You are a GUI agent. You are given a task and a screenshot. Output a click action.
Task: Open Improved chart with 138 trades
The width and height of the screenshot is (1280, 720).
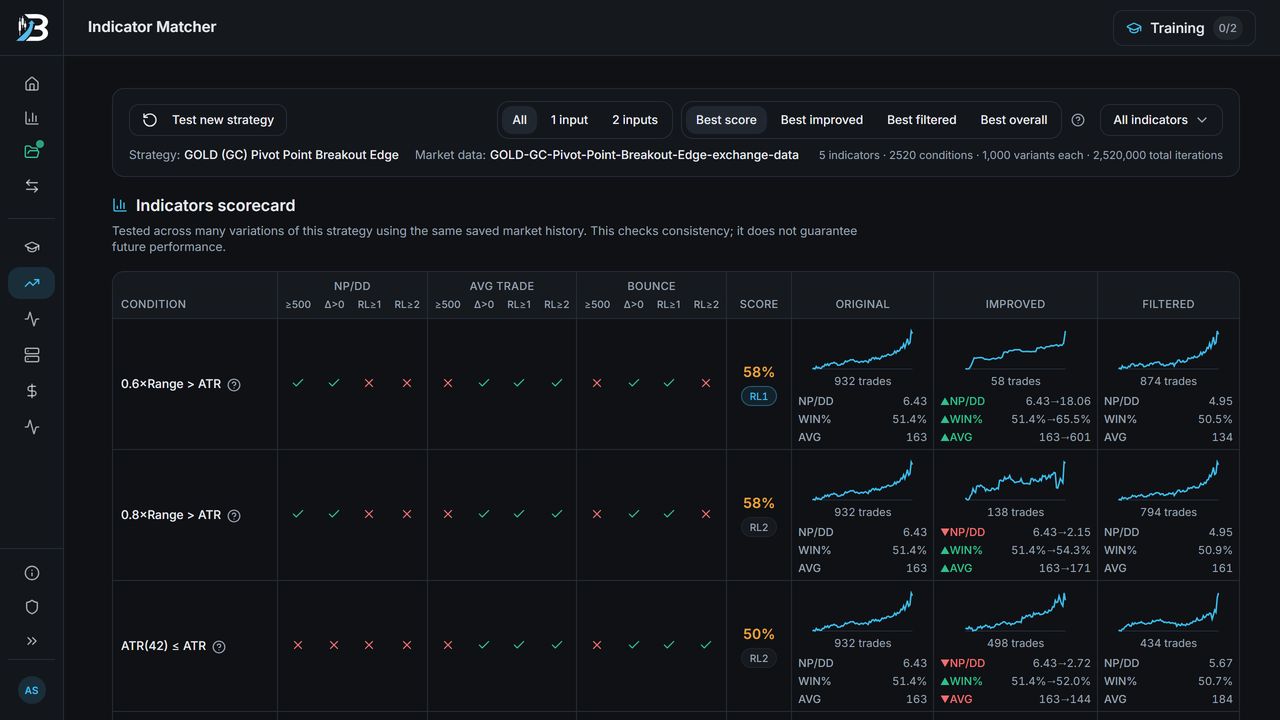pos(1015,481)
